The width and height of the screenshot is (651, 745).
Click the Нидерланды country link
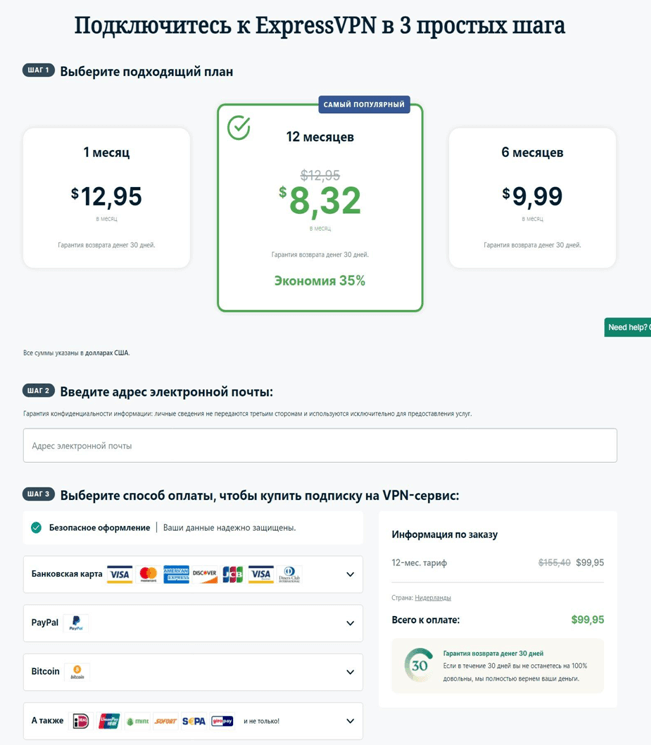pos(433,598)
